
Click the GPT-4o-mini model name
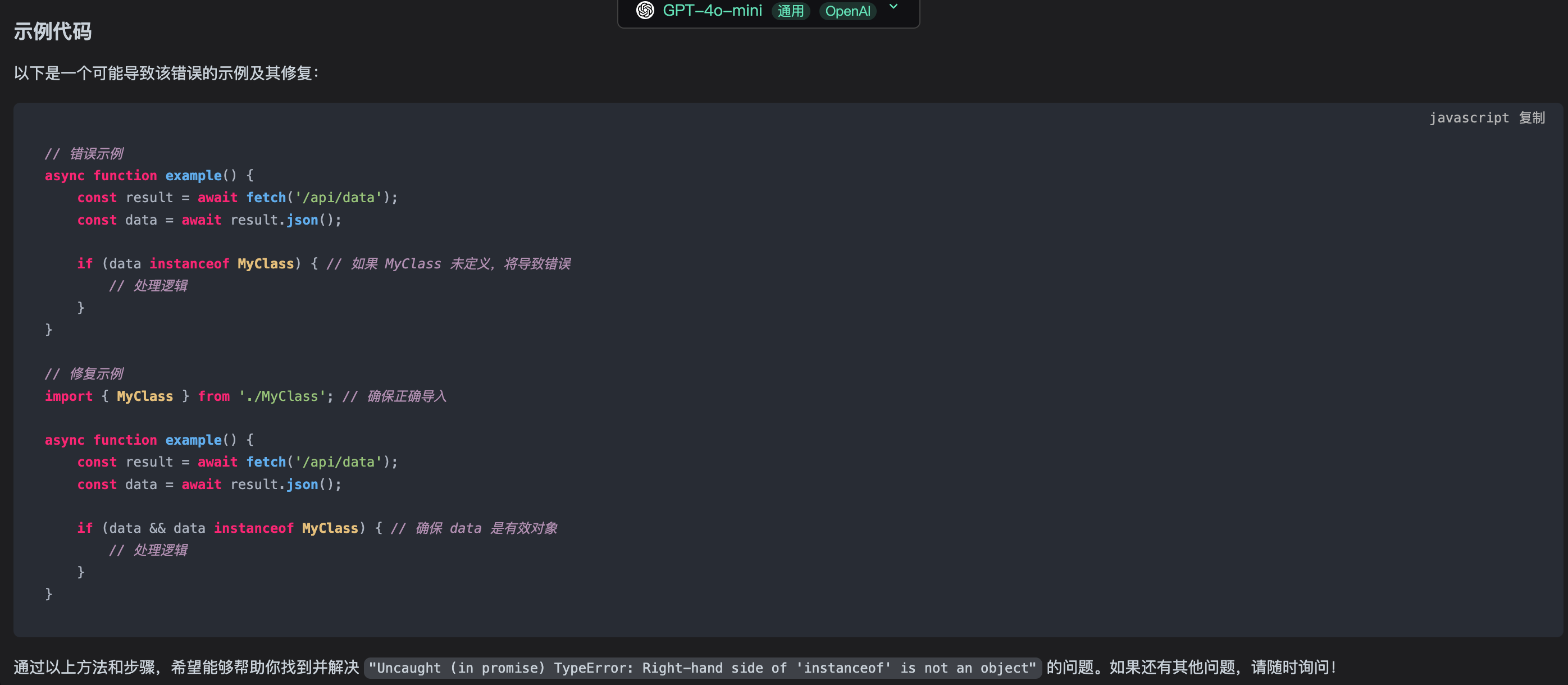click(712, 10)
